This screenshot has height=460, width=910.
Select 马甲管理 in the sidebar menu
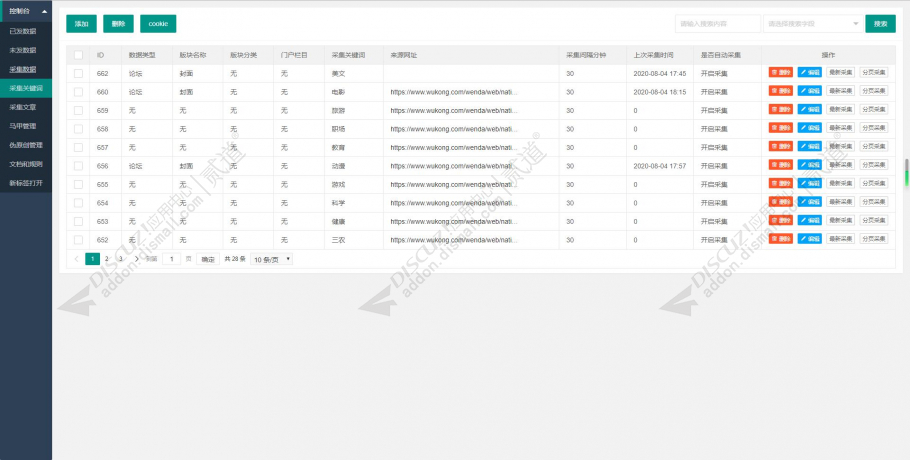[x=26, y=126]
